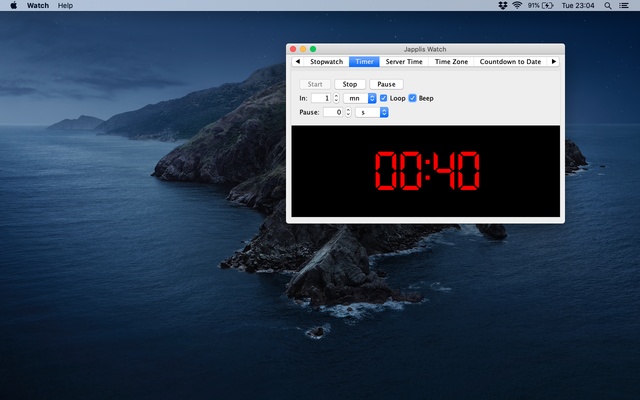Click the clock showing Tue 23:04
Screen dimensions: 640x400
pos(578,5)
